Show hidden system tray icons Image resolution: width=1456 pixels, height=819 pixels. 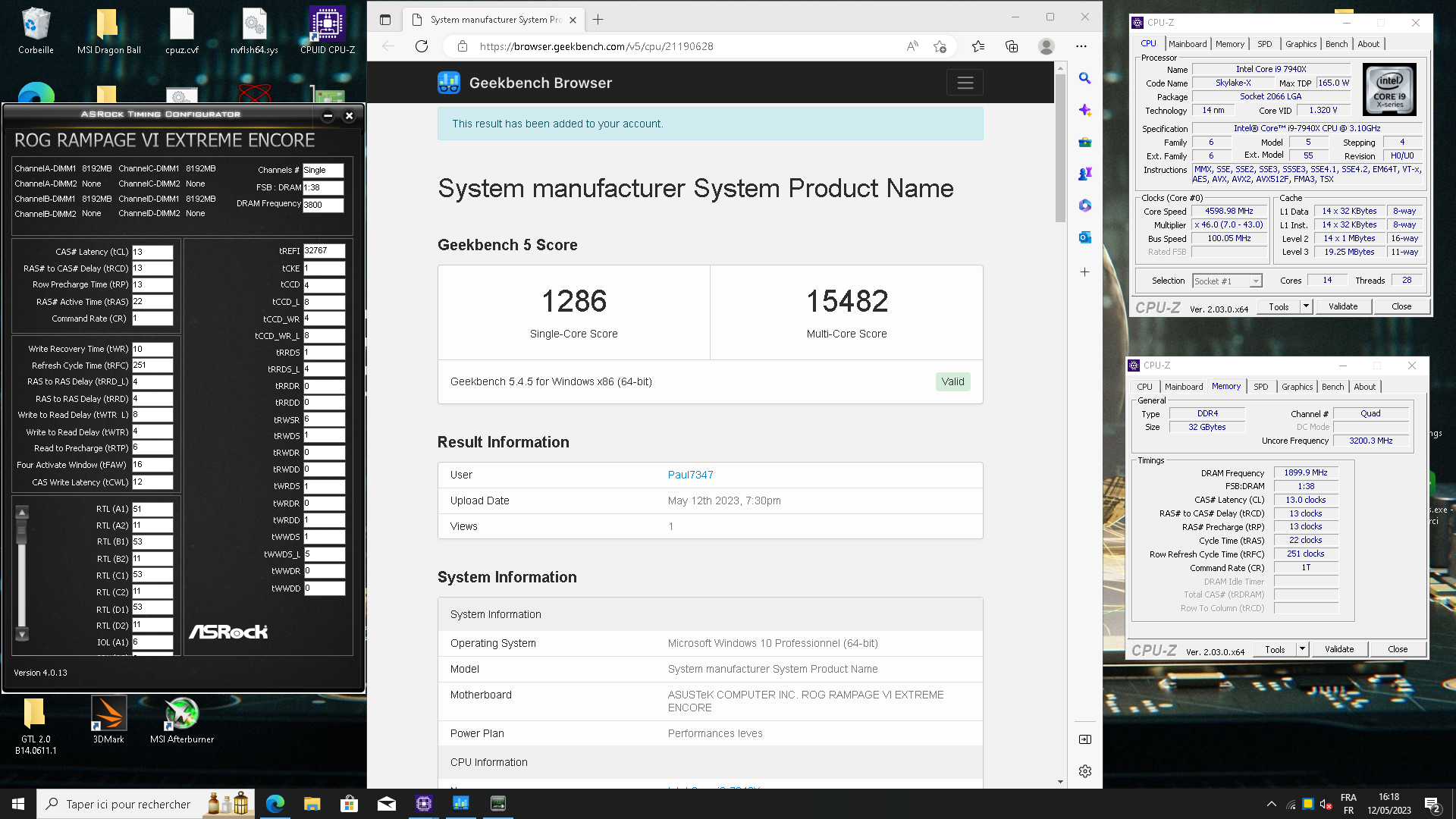click(1272, 804)
